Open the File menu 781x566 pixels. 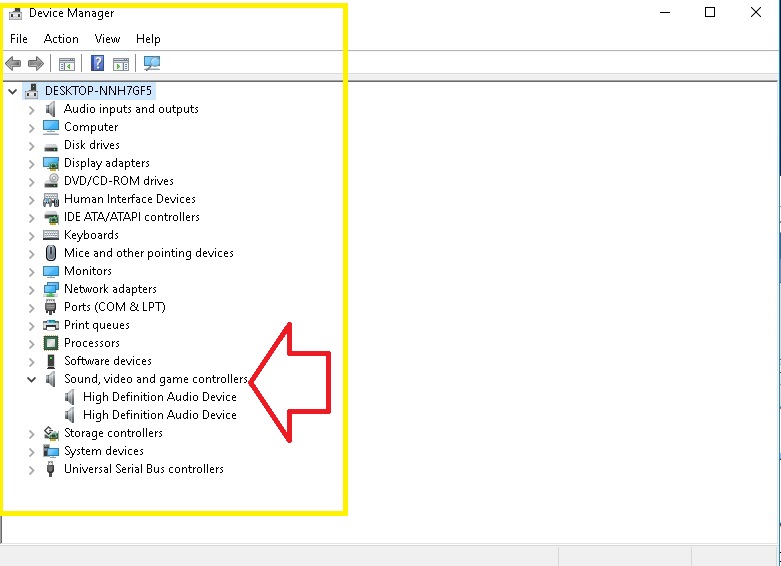point(19,39)
